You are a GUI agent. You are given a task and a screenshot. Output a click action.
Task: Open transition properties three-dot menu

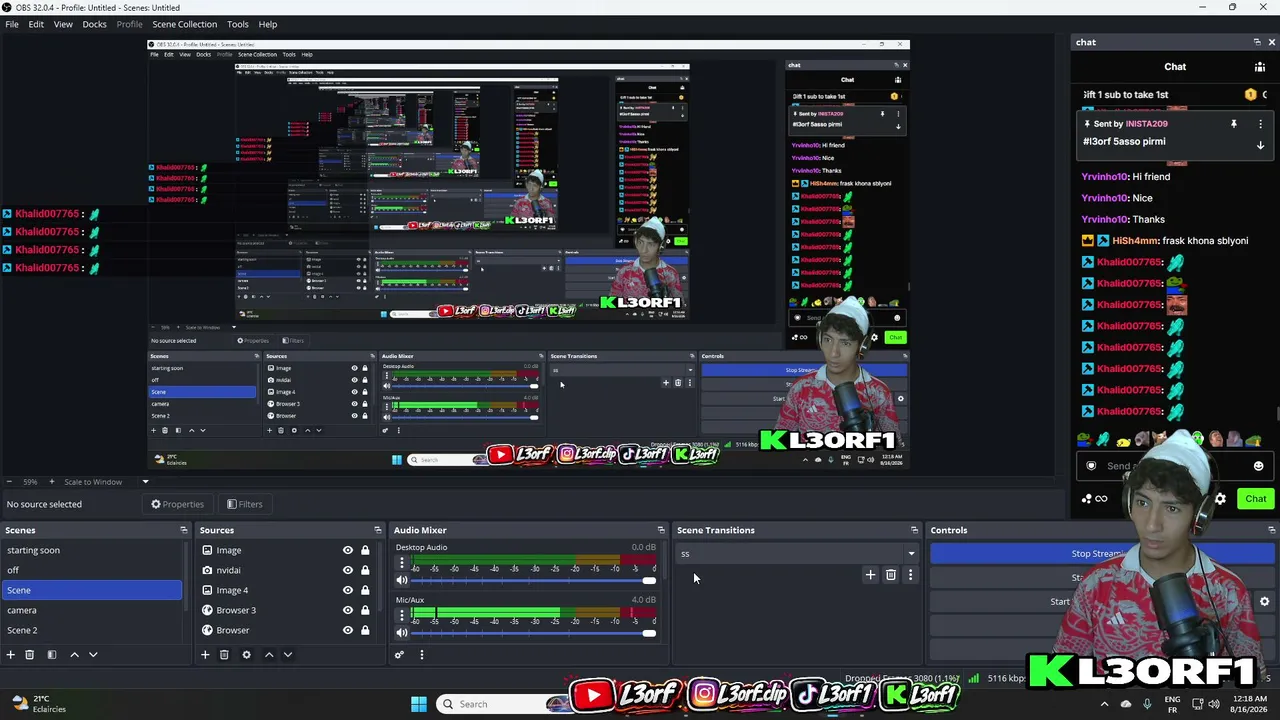[x=910, y=575]
